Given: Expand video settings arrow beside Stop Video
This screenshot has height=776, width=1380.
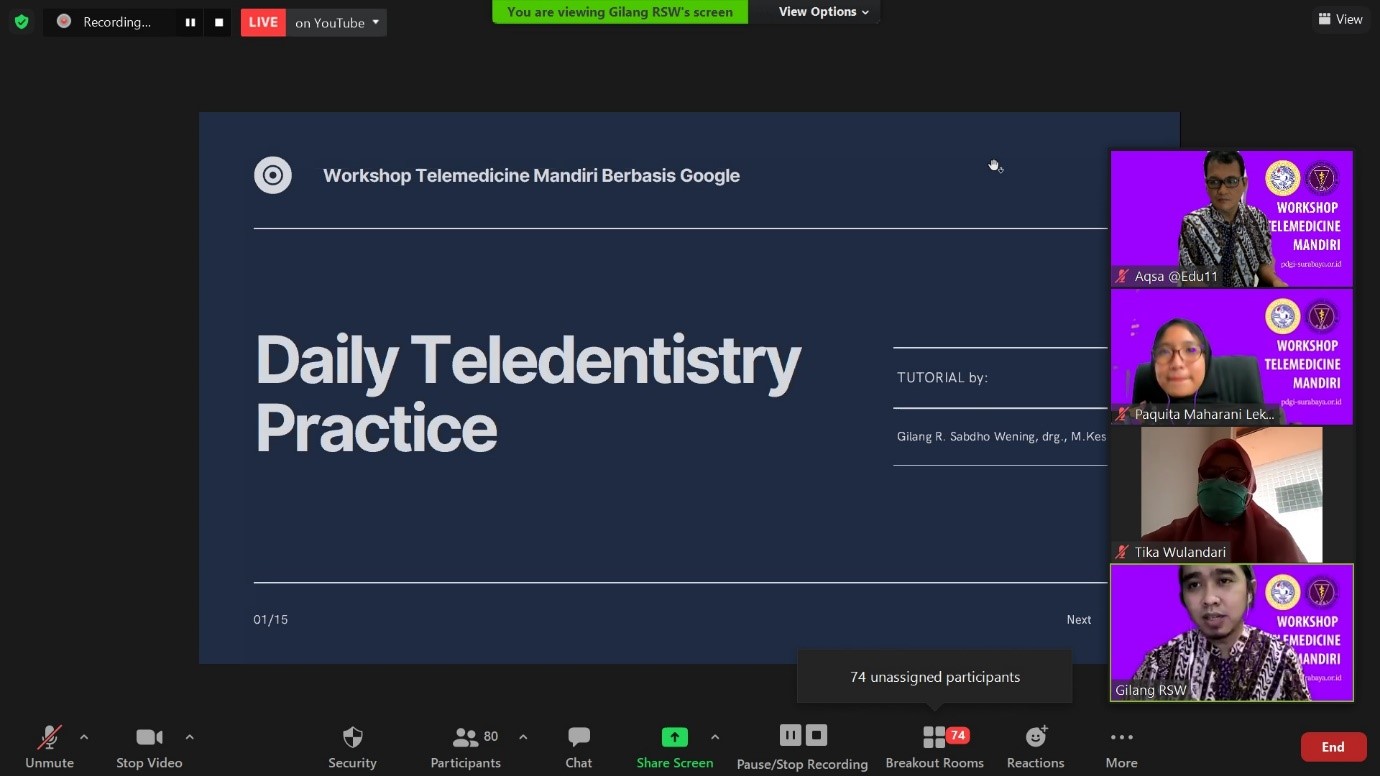Looking at the screenshot, I should pos(189,737).
